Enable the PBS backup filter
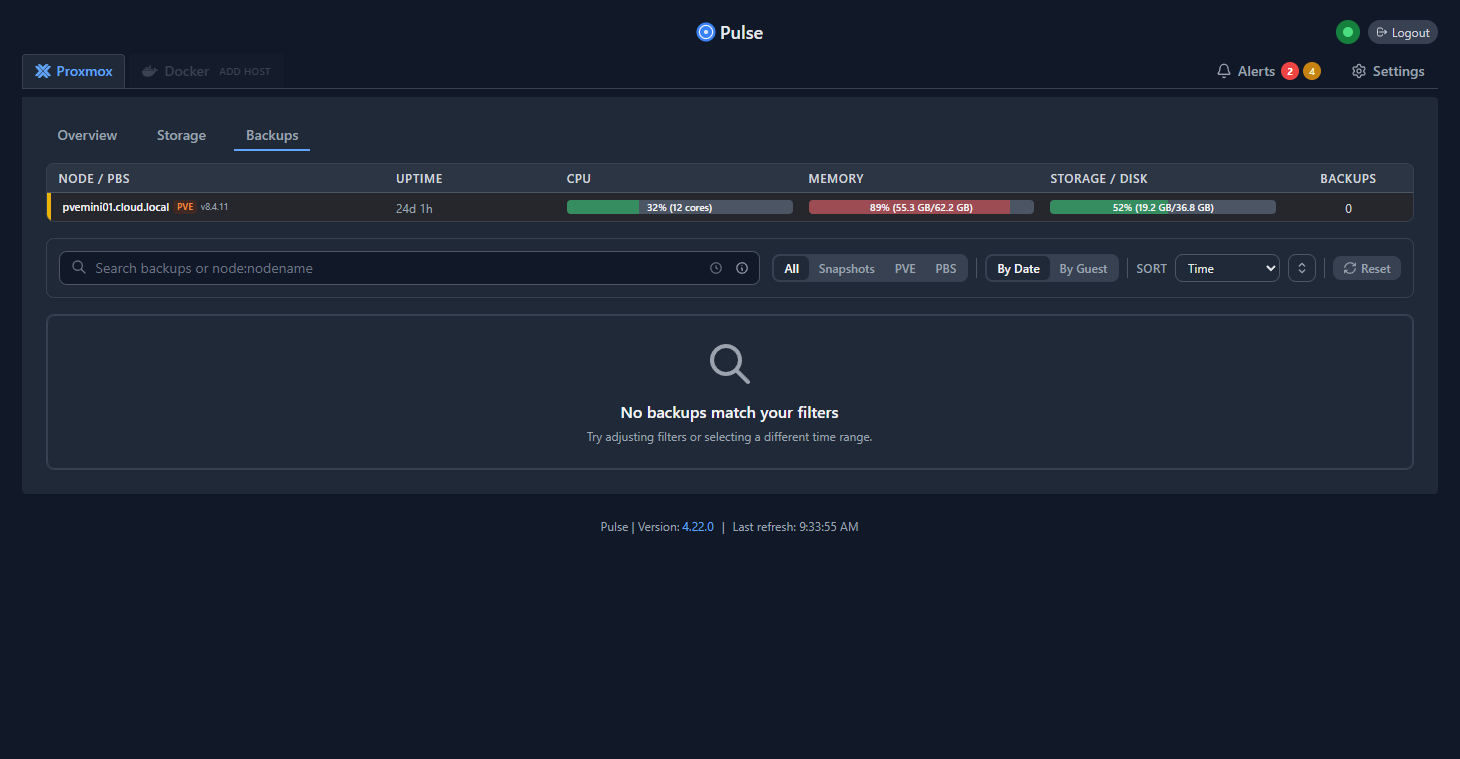Viewport: 1460px width, 759px height. click(945, 268)
